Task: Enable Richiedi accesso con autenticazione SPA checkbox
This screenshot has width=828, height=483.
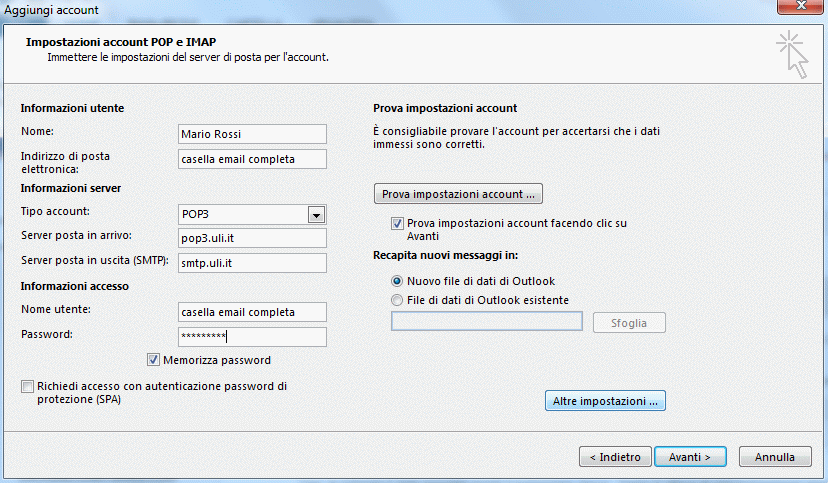Action: tap(26, 386)
